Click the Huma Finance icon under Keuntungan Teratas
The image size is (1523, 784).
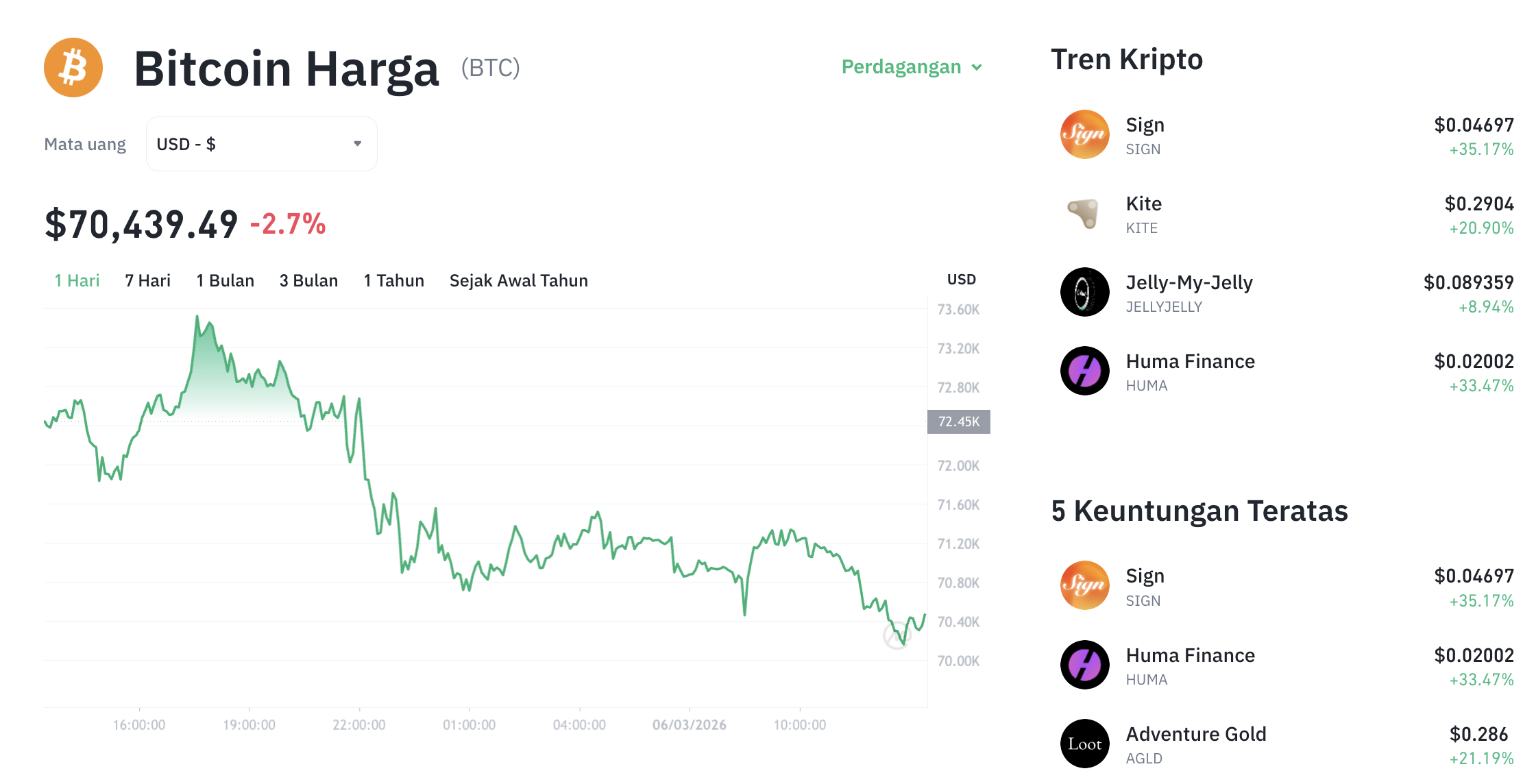pyautogui.click(x=1084, y=665)
